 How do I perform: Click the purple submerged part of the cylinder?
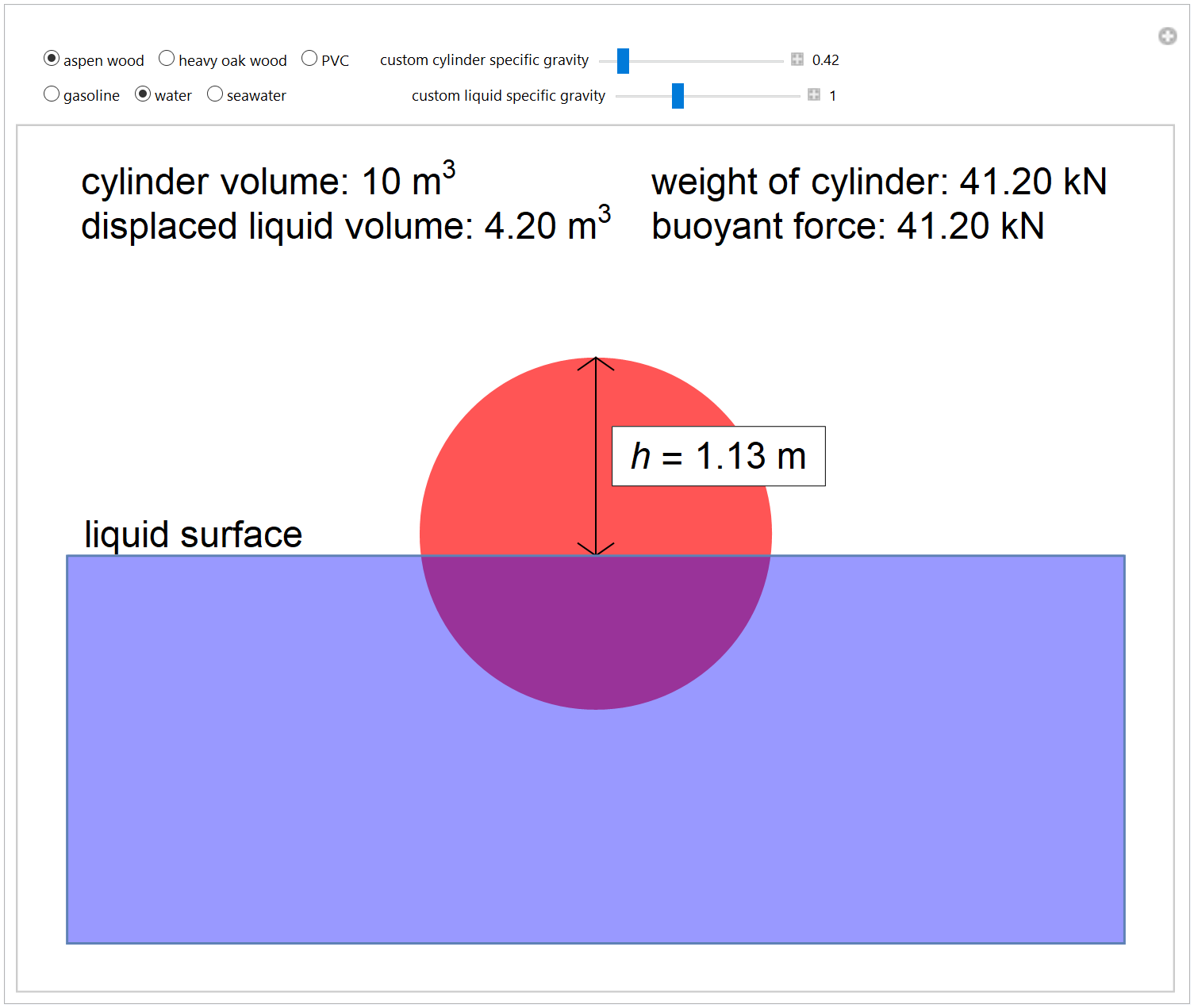pyautogui.click(x=595, y=634)
